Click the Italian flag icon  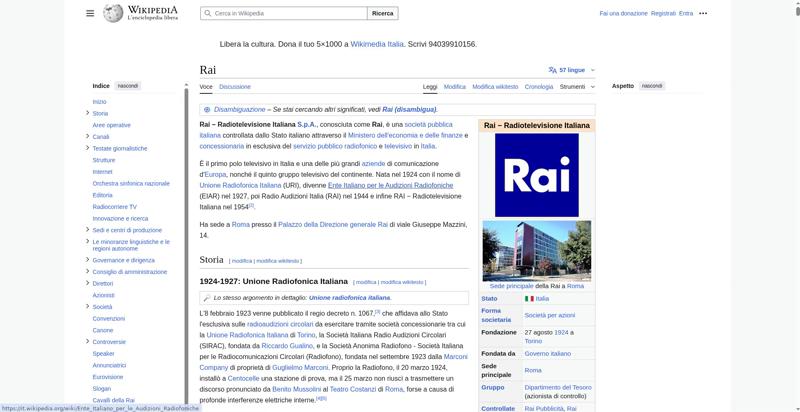(x=529, y=299)
